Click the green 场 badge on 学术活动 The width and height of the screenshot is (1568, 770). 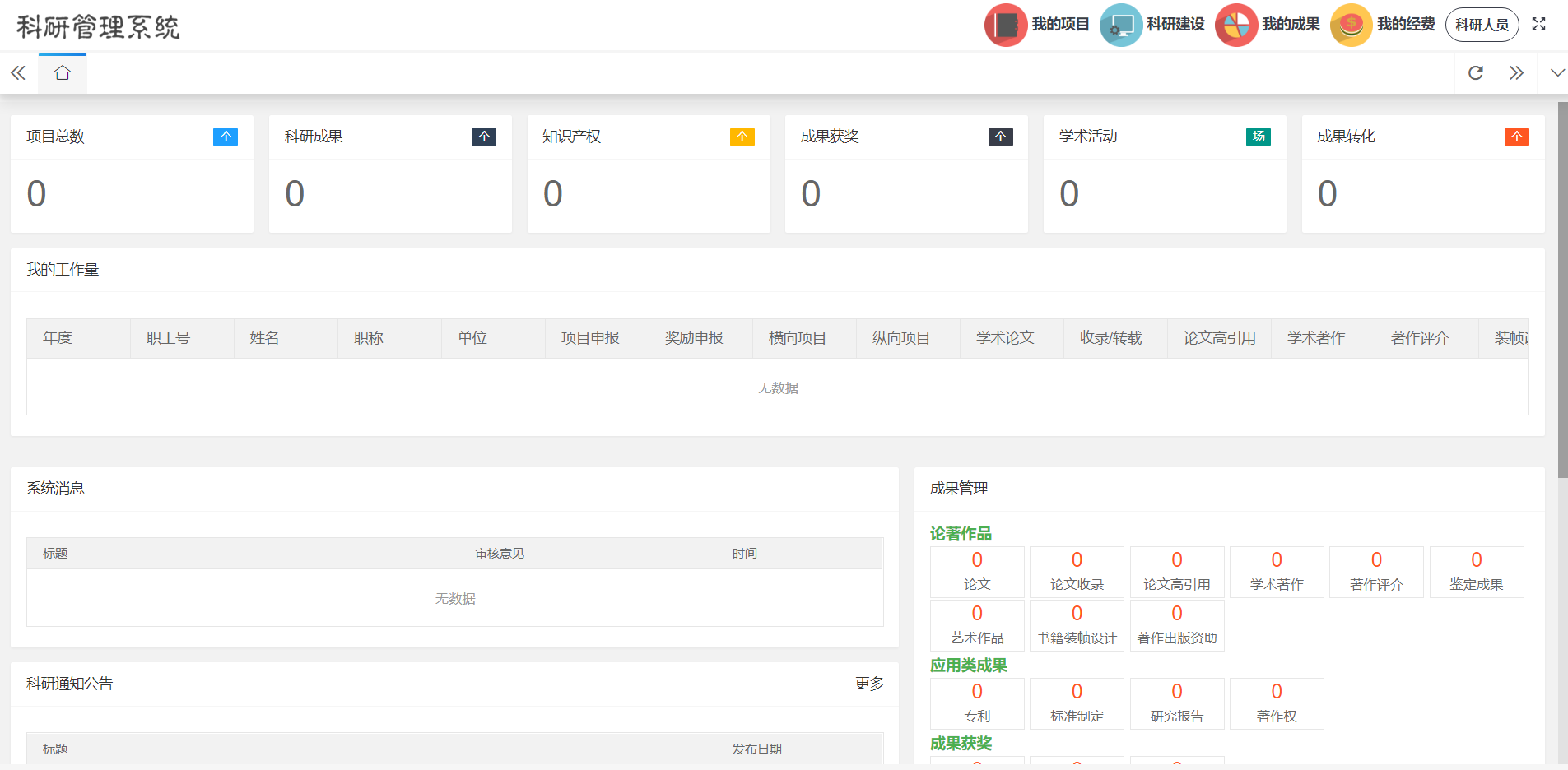pos(1258,137)
